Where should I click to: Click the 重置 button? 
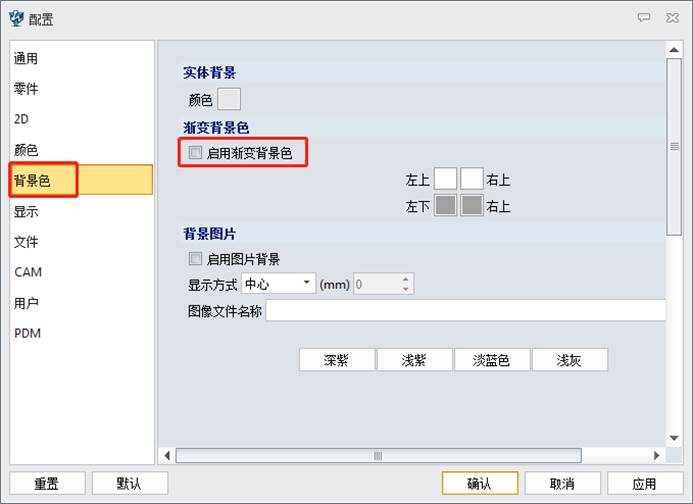tap(46, 484)
